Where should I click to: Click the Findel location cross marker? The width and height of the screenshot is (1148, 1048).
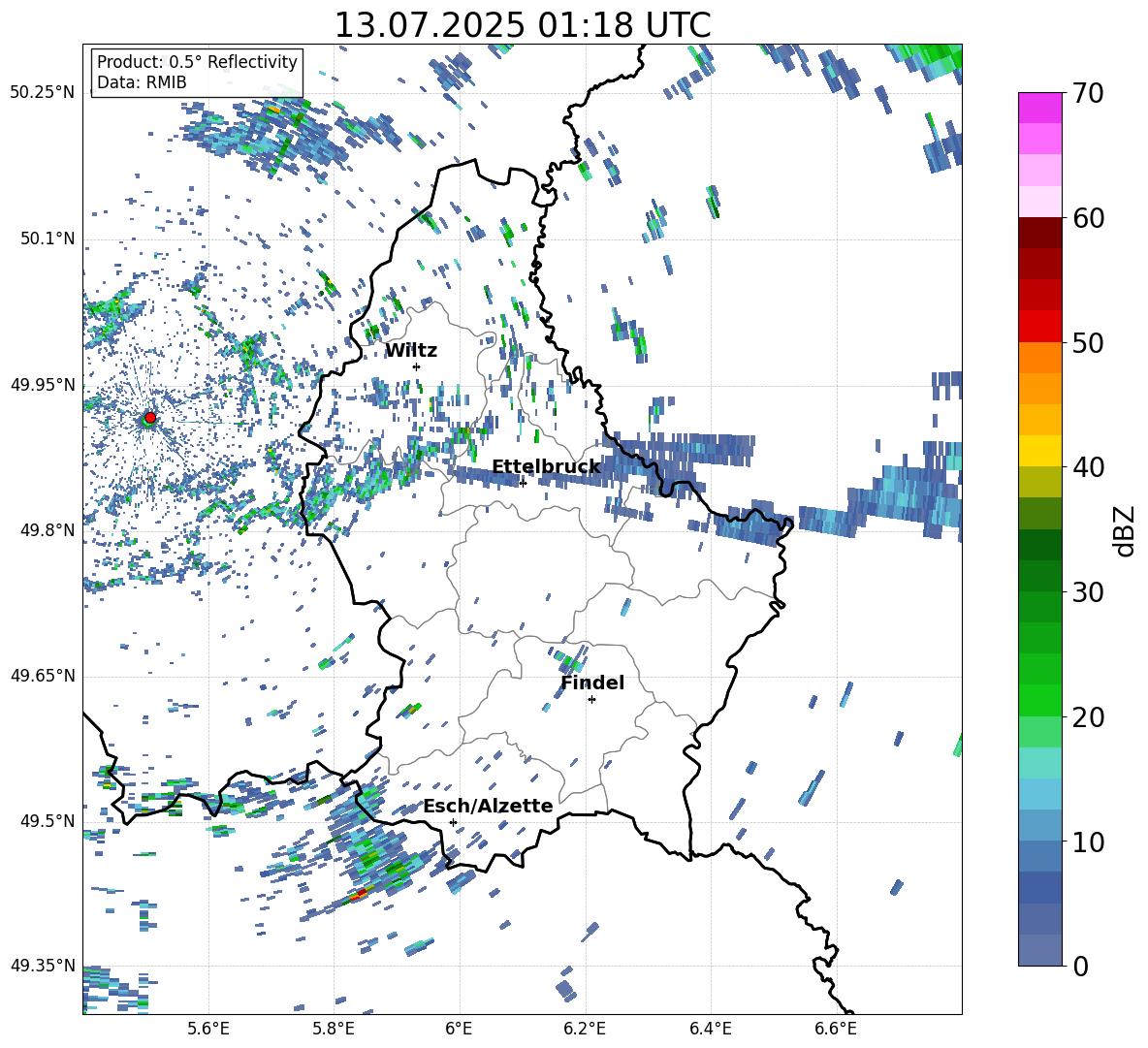[591, 700]
